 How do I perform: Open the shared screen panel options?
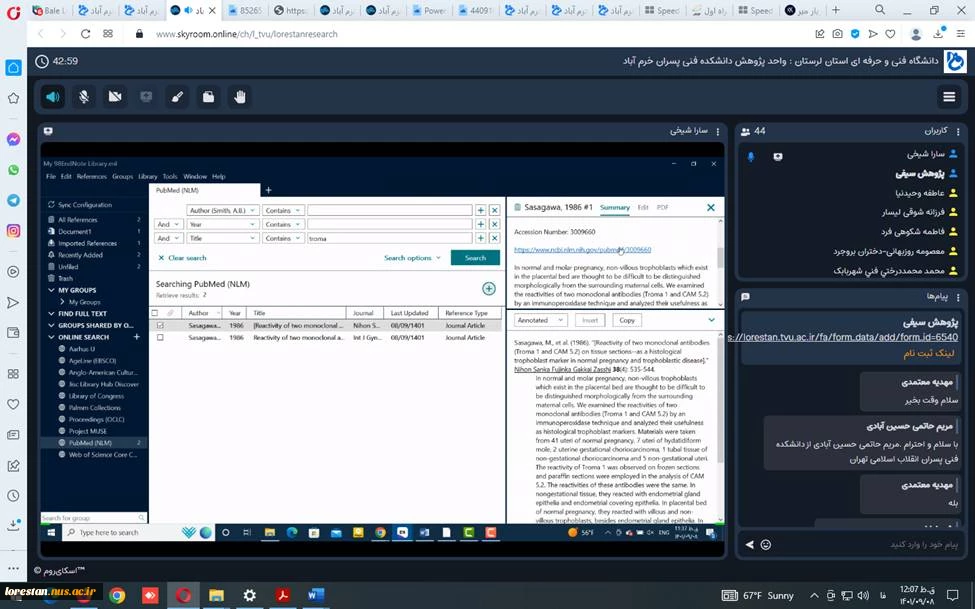click(x=718, y=131)
